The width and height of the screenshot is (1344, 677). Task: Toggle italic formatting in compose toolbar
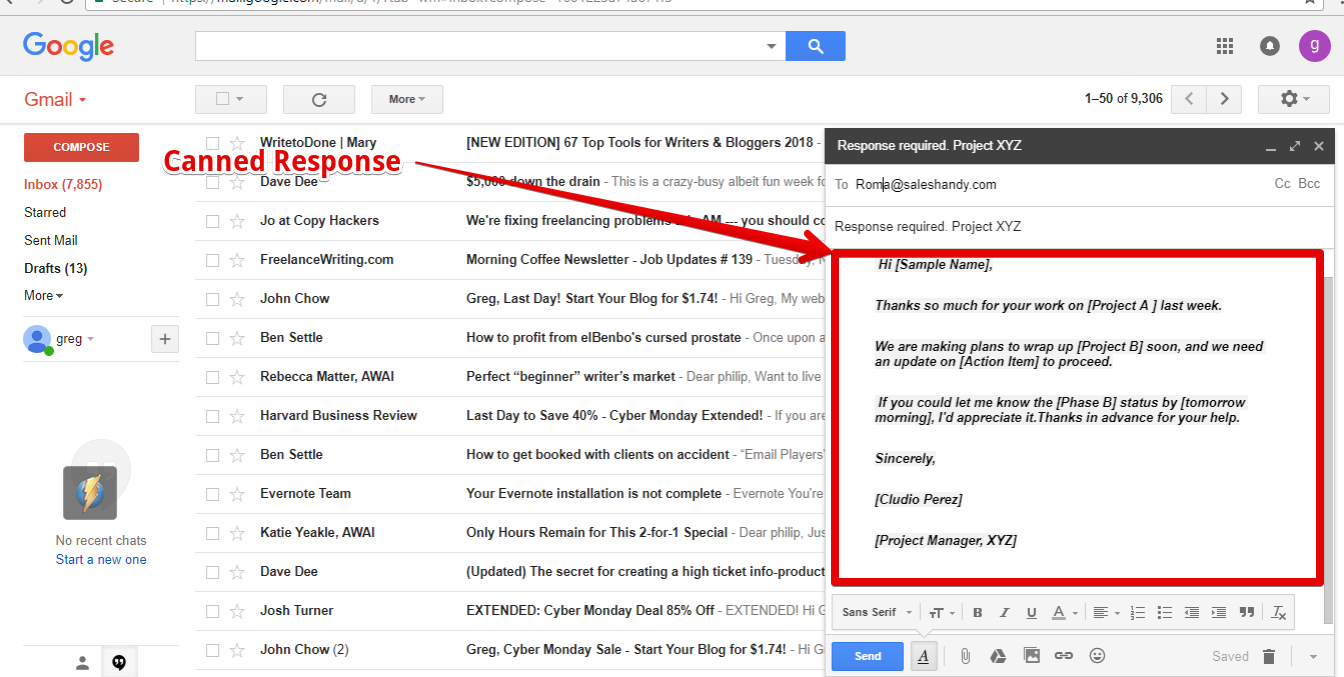[1004, 613]
